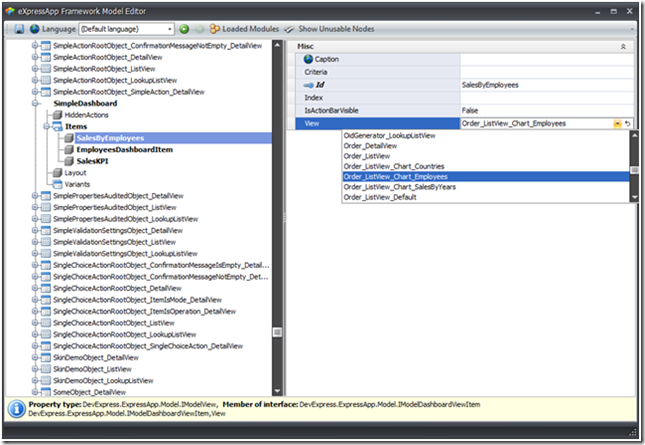The height and width of the screenshot is (445, 645).
Task: Click the toolbar overflow arrow
Action: [x=632, y=29]
